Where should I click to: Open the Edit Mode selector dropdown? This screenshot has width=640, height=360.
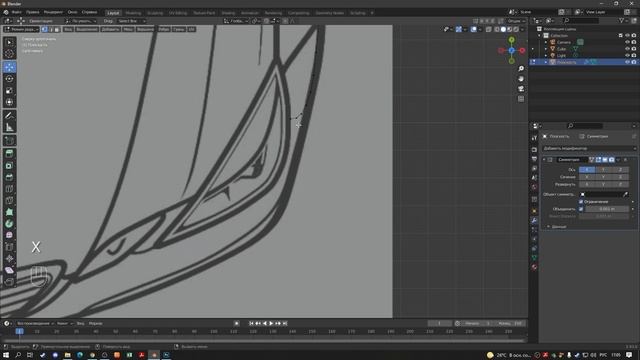tap(21, 29)
